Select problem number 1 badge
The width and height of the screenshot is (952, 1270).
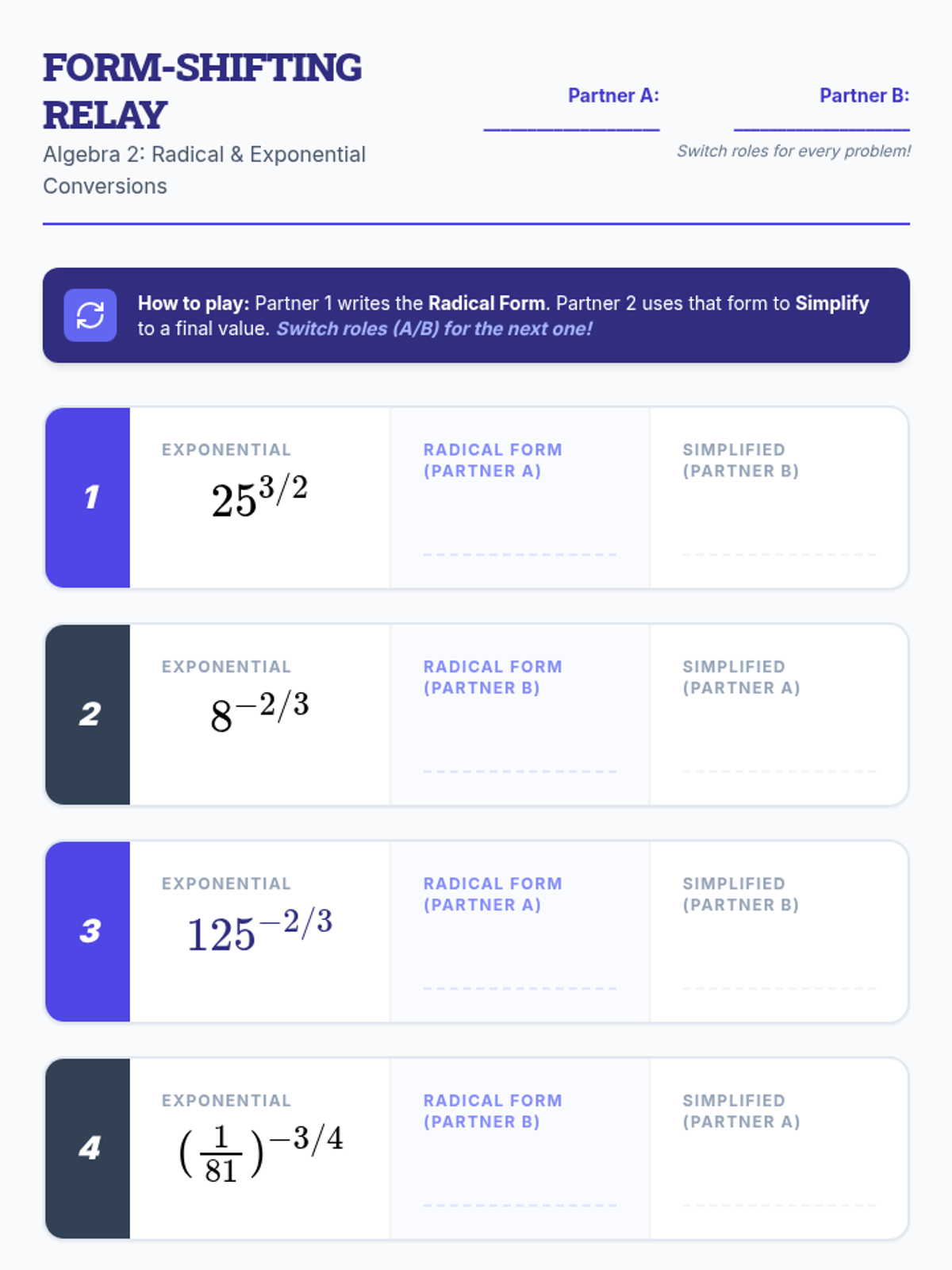click(x=87, y=498)
